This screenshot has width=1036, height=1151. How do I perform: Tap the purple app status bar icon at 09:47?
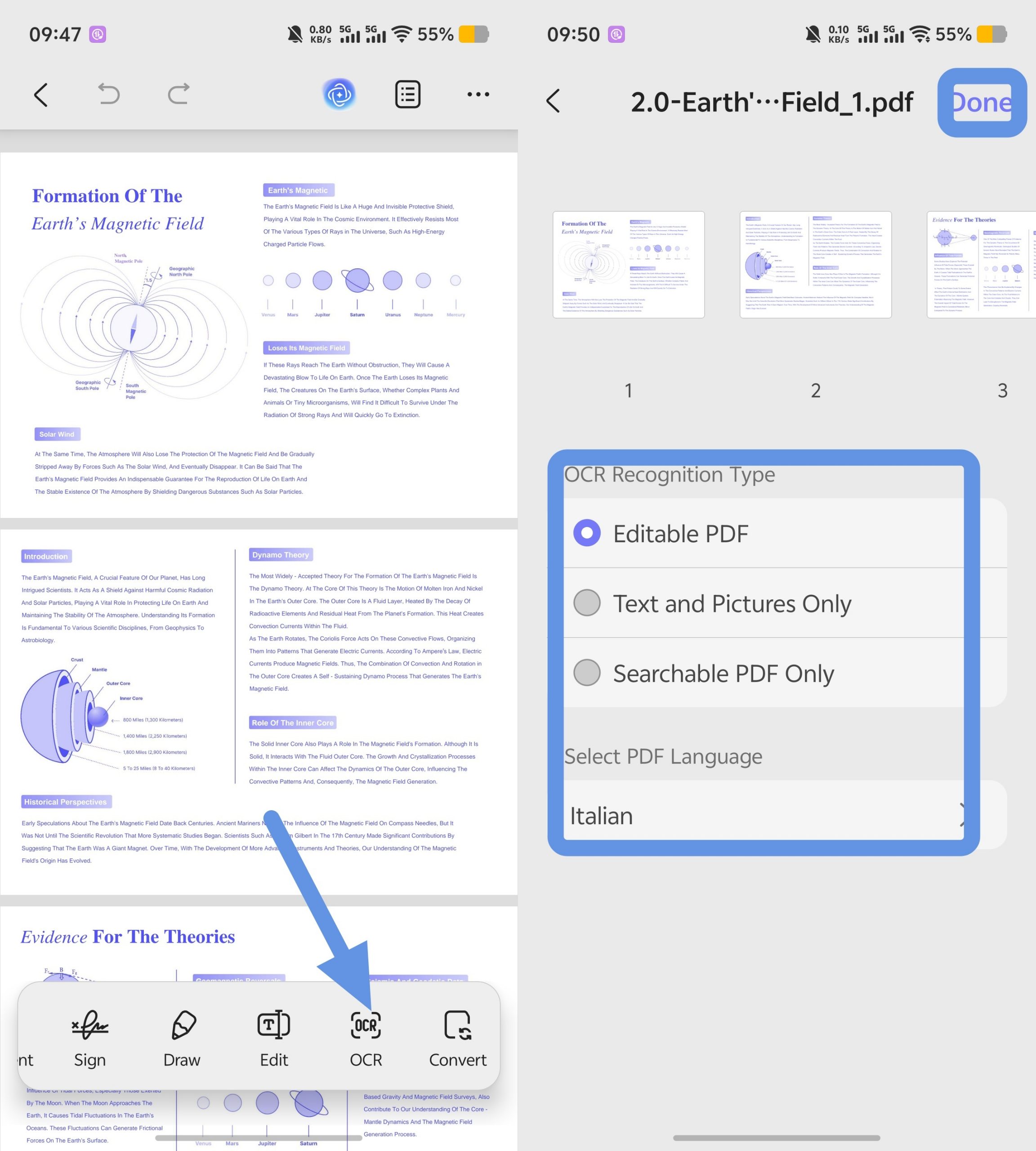97,34
